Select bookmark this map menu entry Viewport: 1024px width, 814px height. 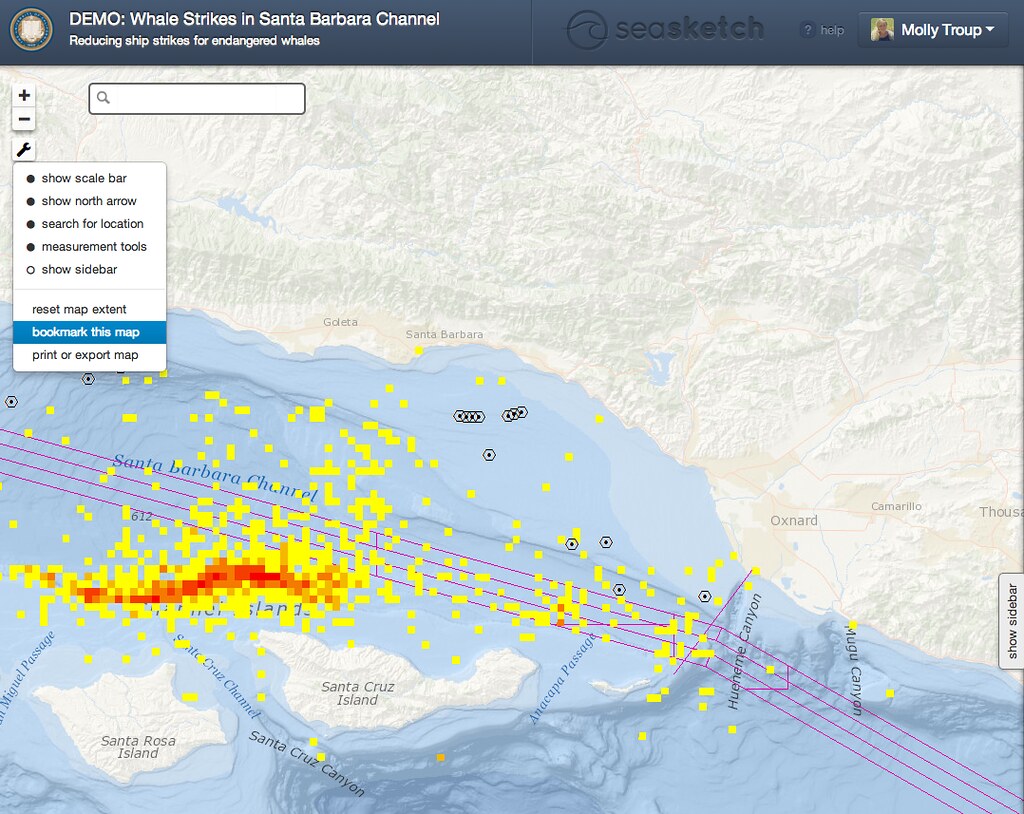tap(86, 332)
